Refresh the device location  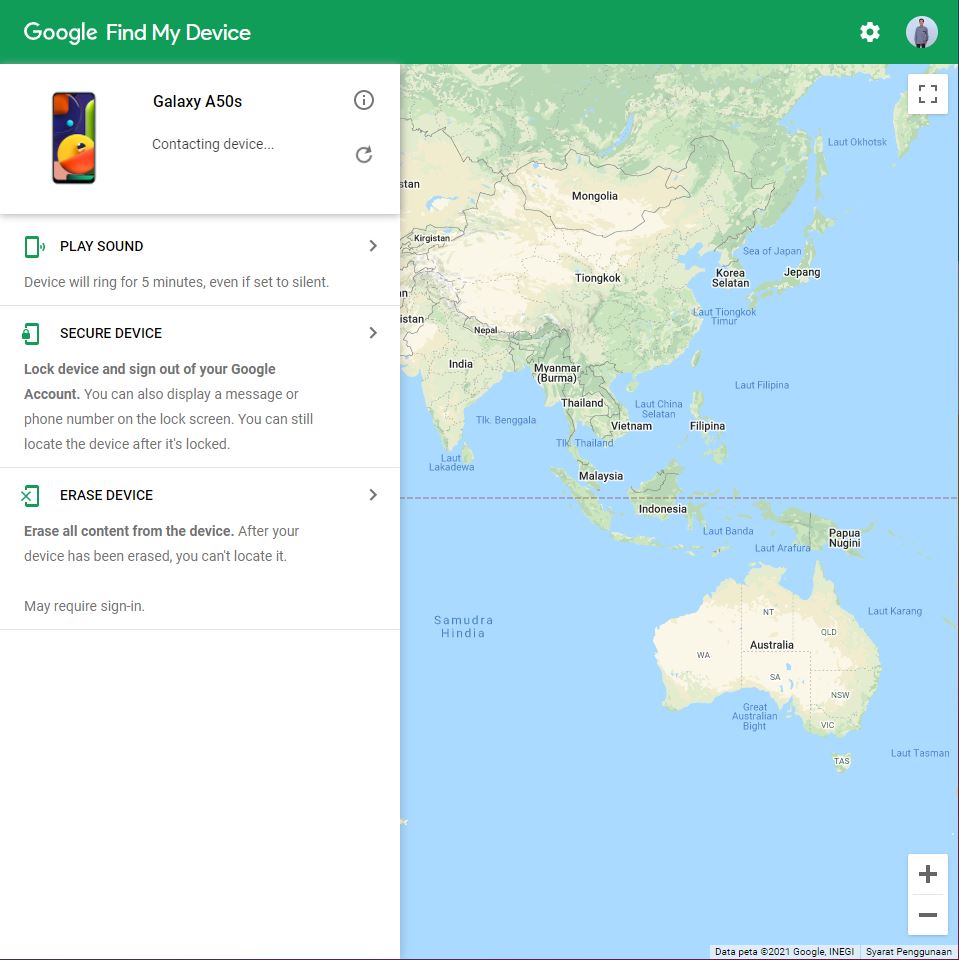tap(364, 154)
